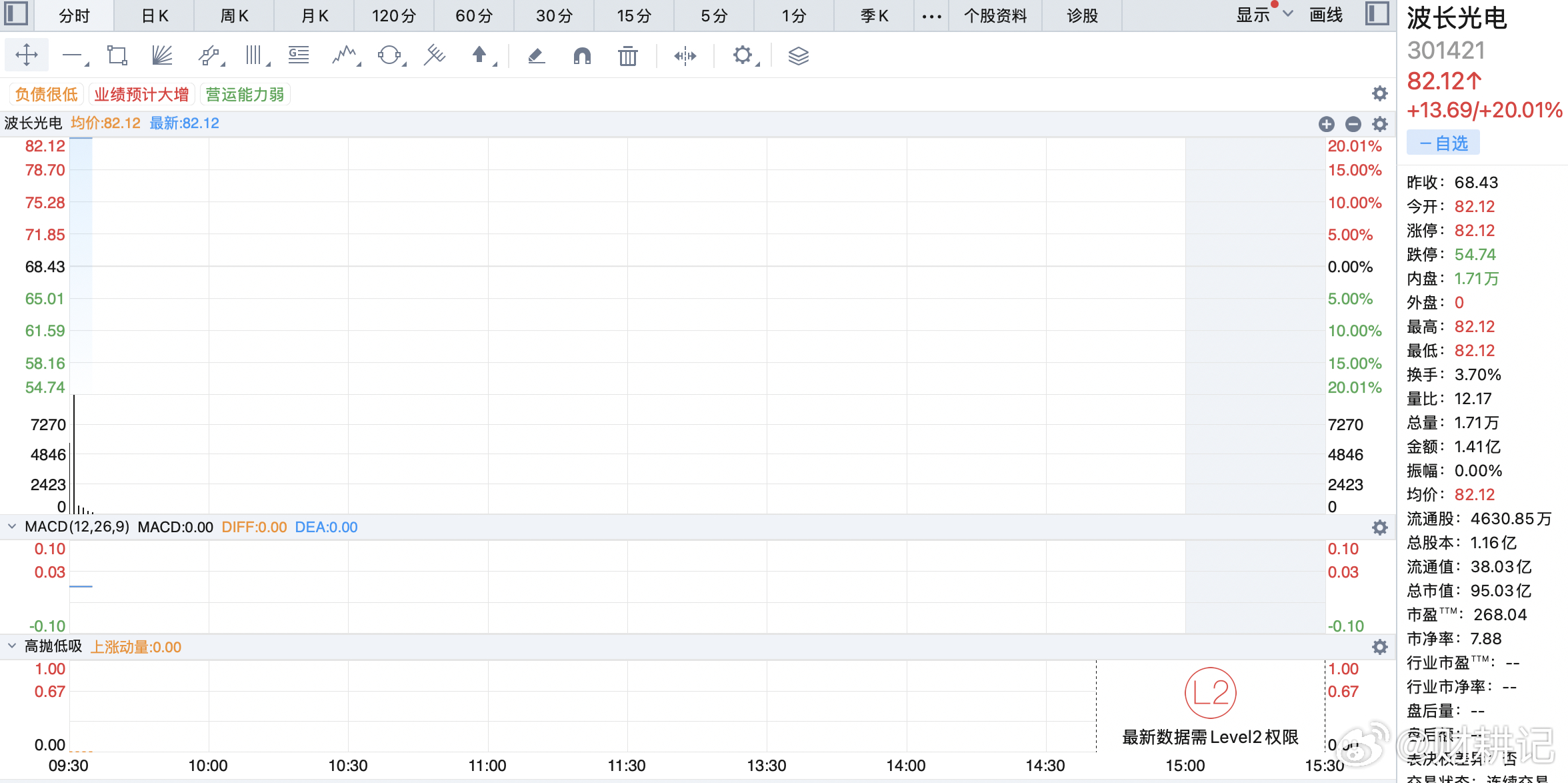Click the 高抛低吸 indicator name

[53, 646]
